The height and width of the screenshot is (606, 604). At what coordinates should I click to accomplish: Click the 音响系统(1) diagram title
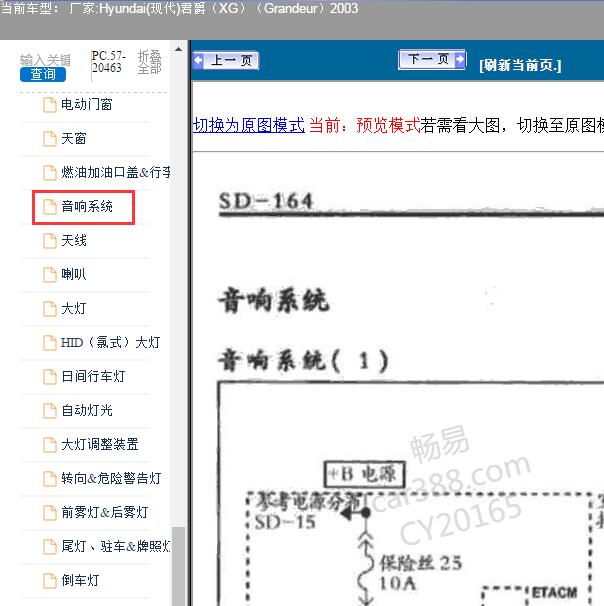click(x=303, y=361)
